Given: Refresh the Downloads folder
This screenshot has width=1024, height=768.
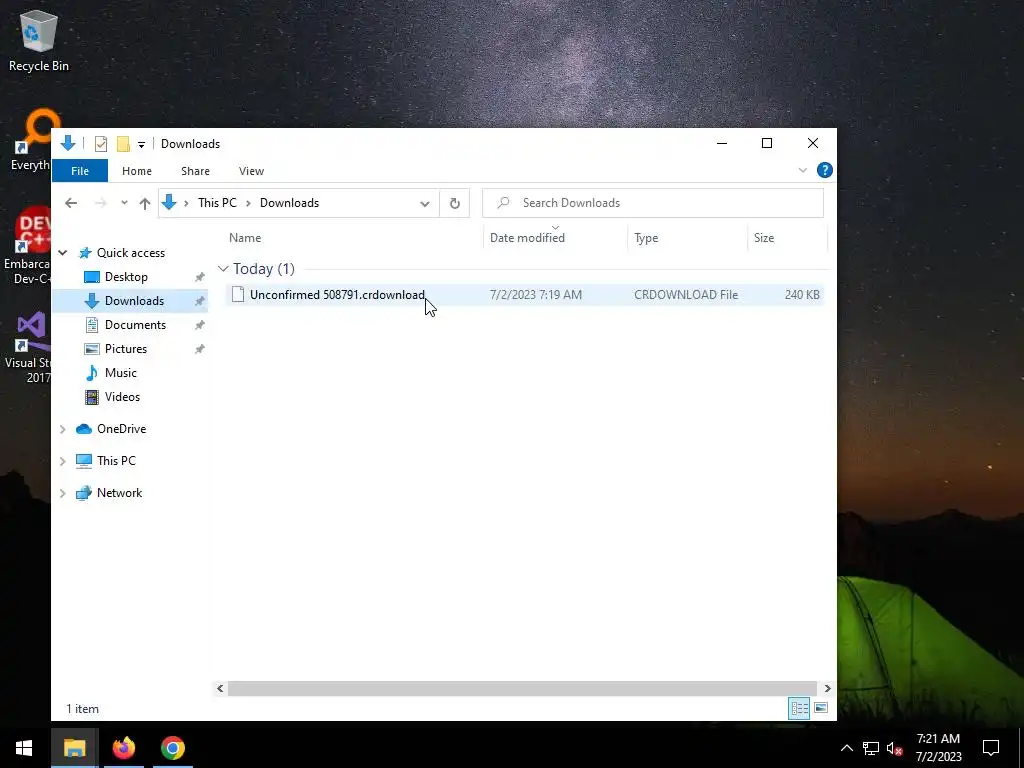Looking at the screenshot, I should (455, 203).
